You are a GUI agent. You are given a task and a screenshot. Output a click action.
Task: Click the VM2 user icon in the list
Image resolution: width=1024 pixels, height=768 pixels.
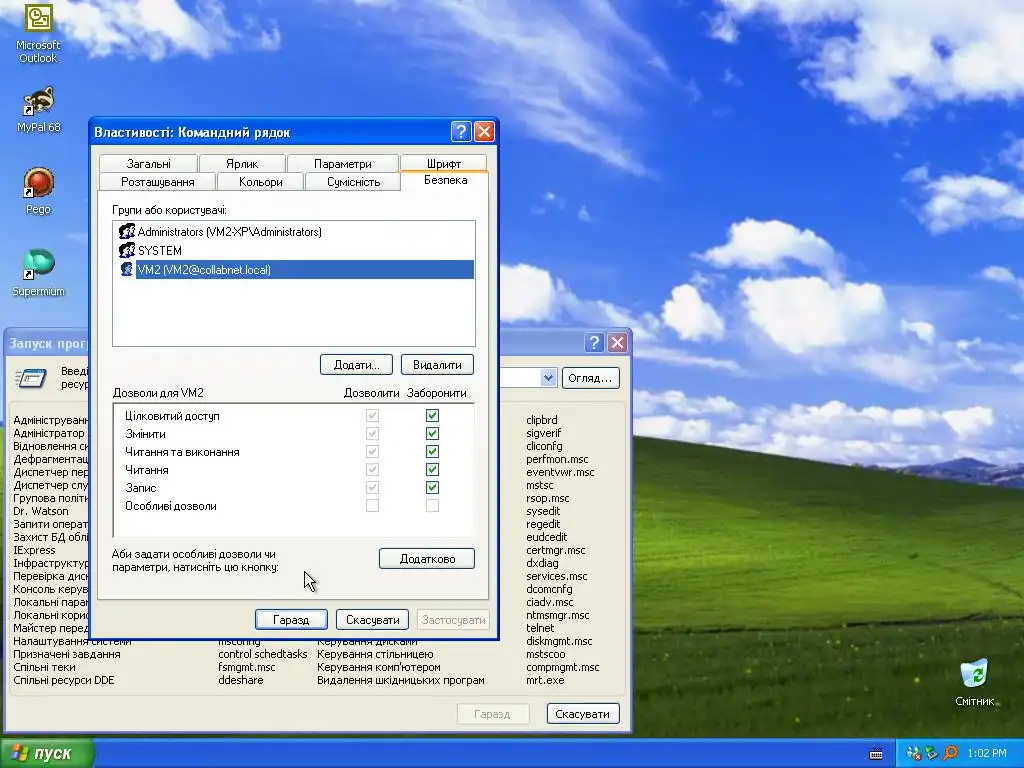coord(127,269)
